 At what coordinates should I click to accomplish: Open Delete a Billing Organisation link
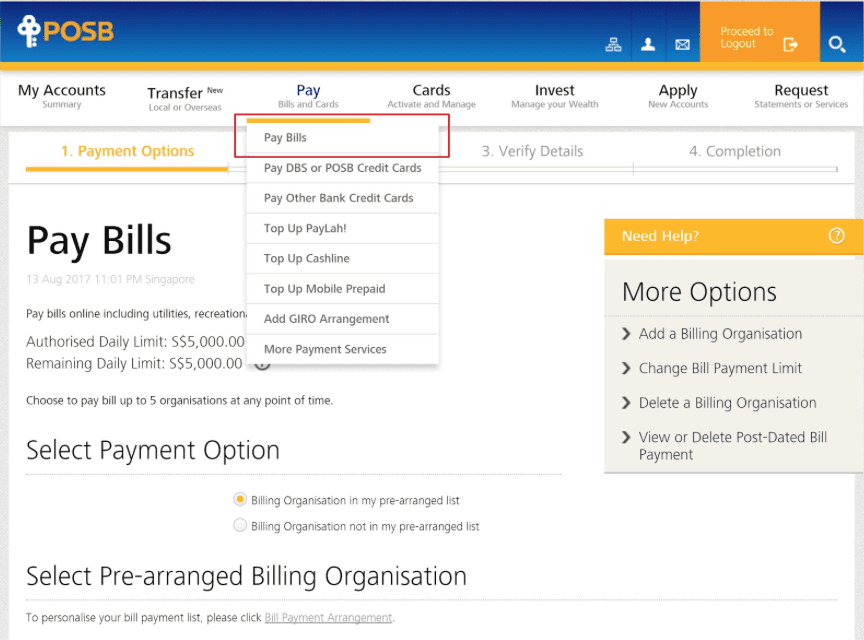[727, 403]
